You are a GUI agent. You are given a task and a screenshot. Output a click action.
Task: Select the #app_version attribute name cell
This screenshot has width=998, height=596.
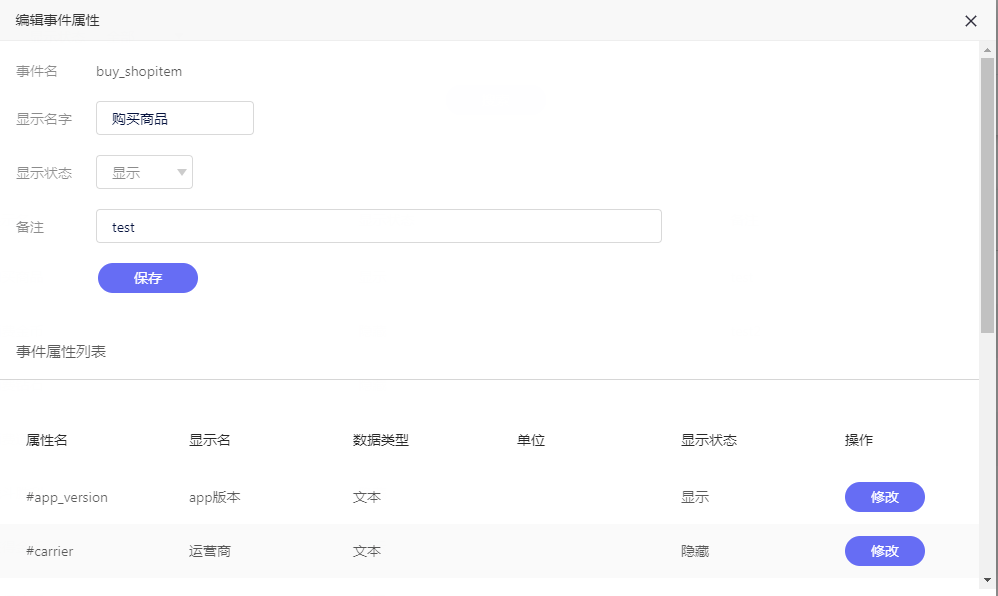click(67, 497)
